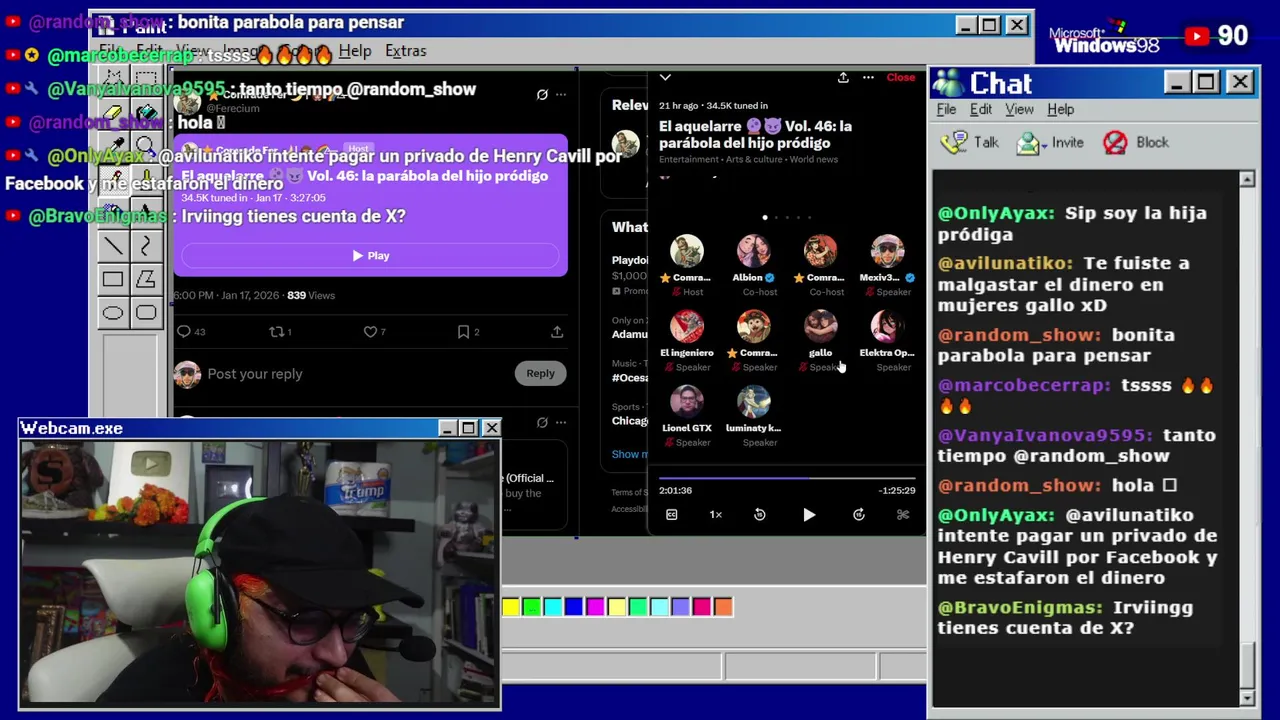The height and width of the screenshot is (720, 1280).
Task: Open the File menu in Chat window
Action: tap(946, 109)
